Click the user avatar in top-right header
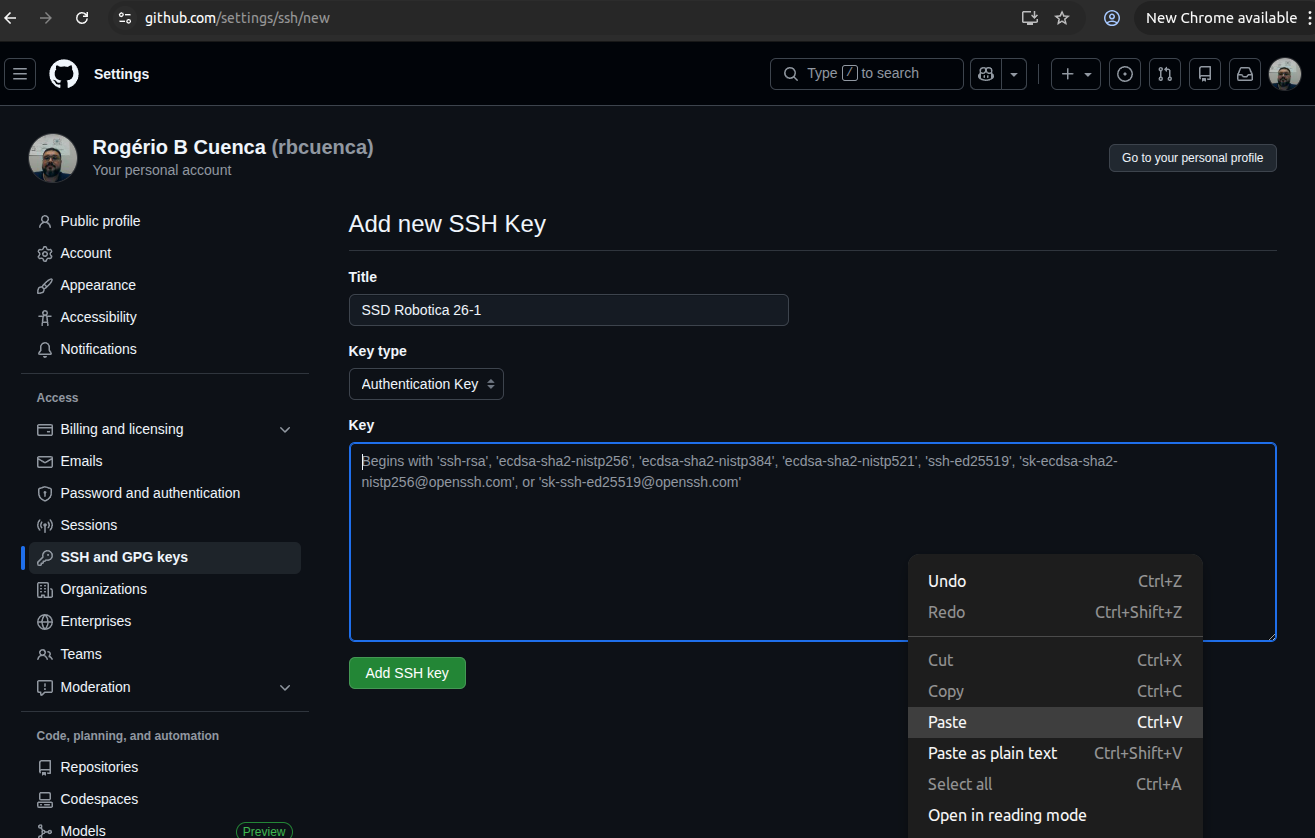The width and height of the screenshot is (1315, 838). pyautogui.click(x=1285, y=74)
